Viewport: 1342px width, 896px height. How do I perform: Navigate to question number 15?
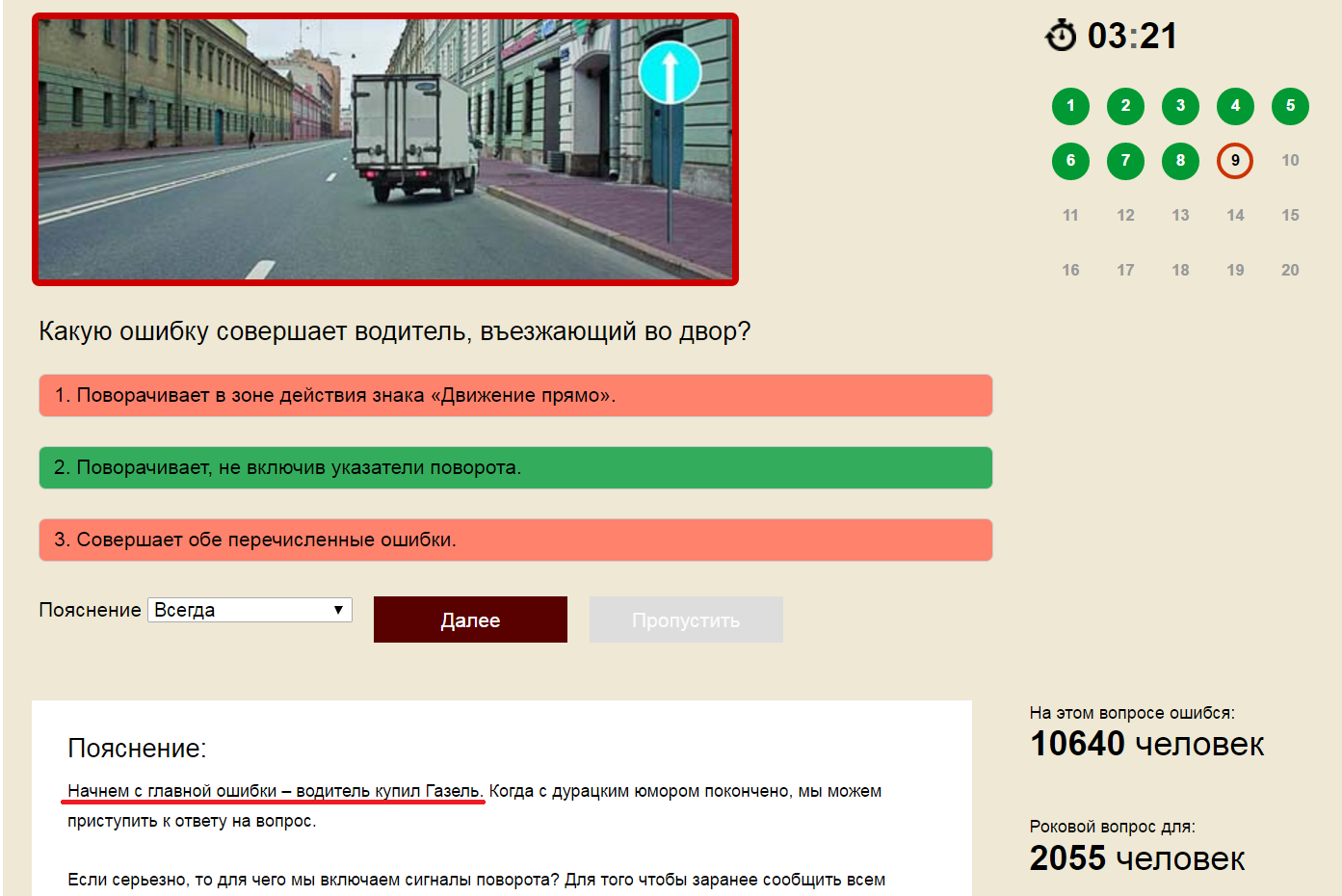1290,216
